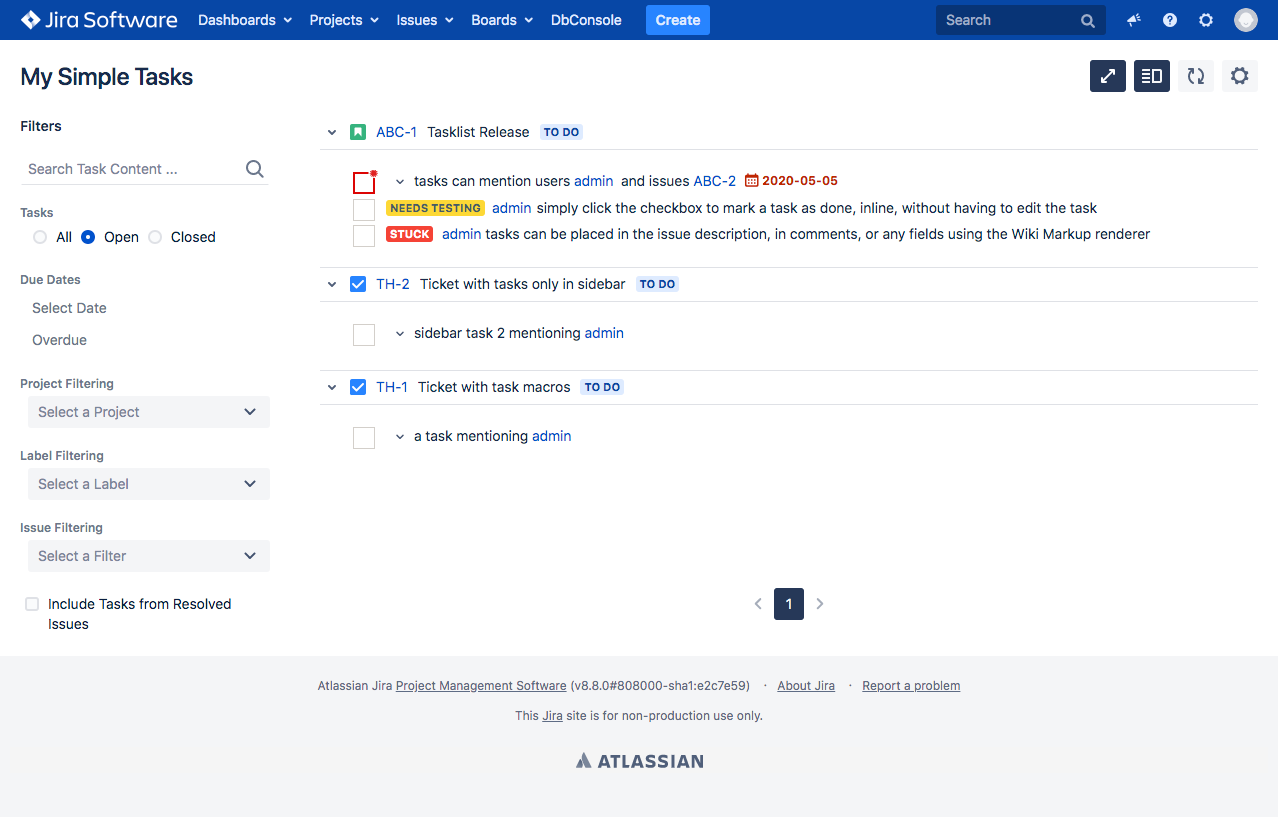This screenshot has height=817, width=1278.
Task: Enable Include Tasks from Resolved Issues
Action: click(32, 604)
